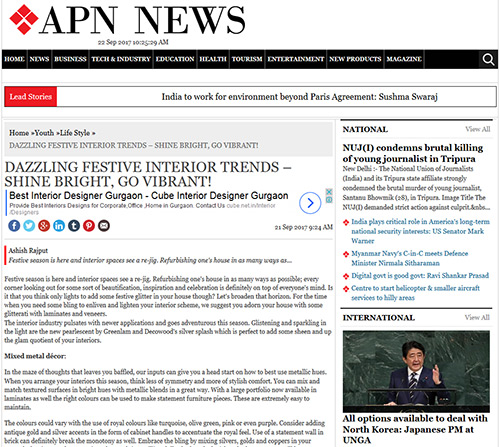Click the Lead Stories red label
This screenshot has width=500, height=447.
(31, 97)
